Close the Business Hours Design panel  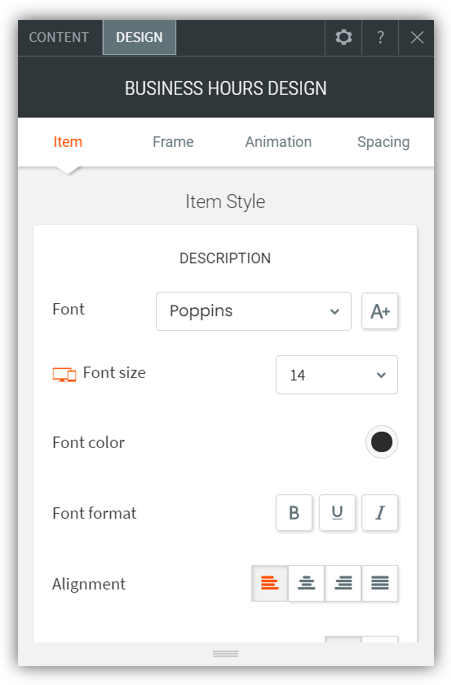417,38
